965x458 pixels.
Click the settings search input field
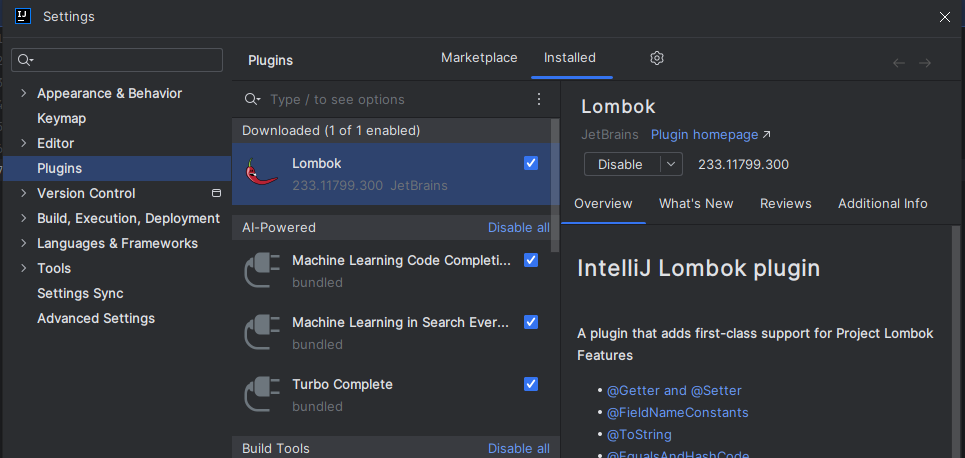(117, 60)
